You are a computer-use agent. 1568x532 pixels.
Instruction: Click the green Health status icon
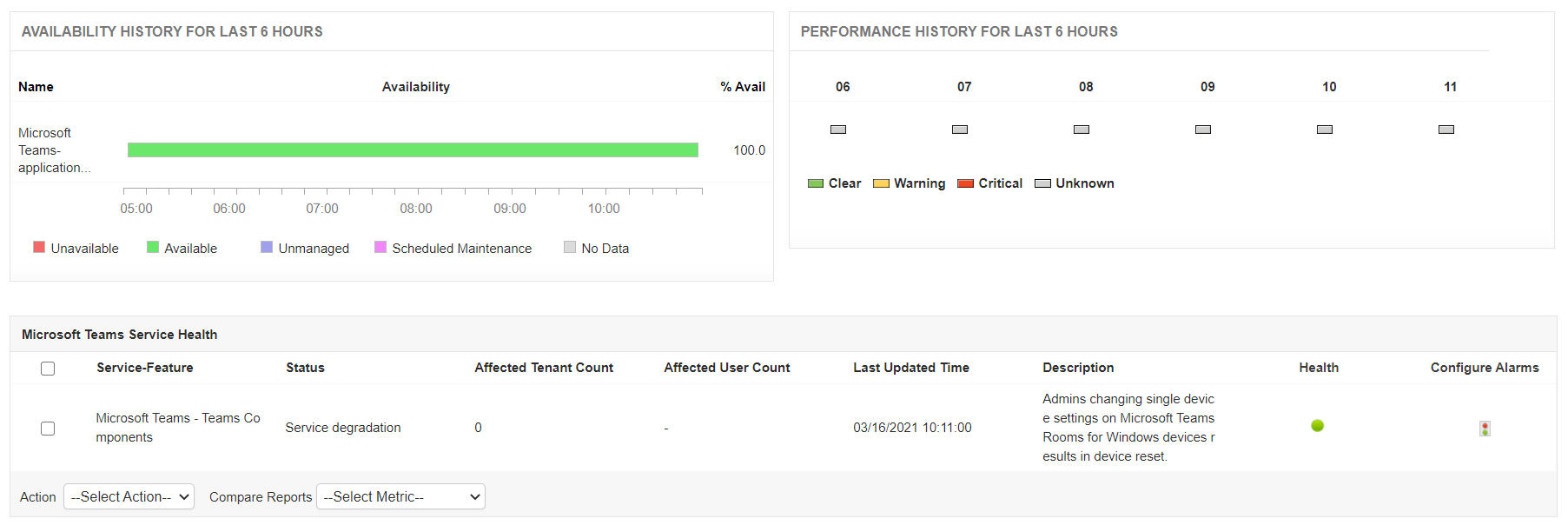point(1318,426)
